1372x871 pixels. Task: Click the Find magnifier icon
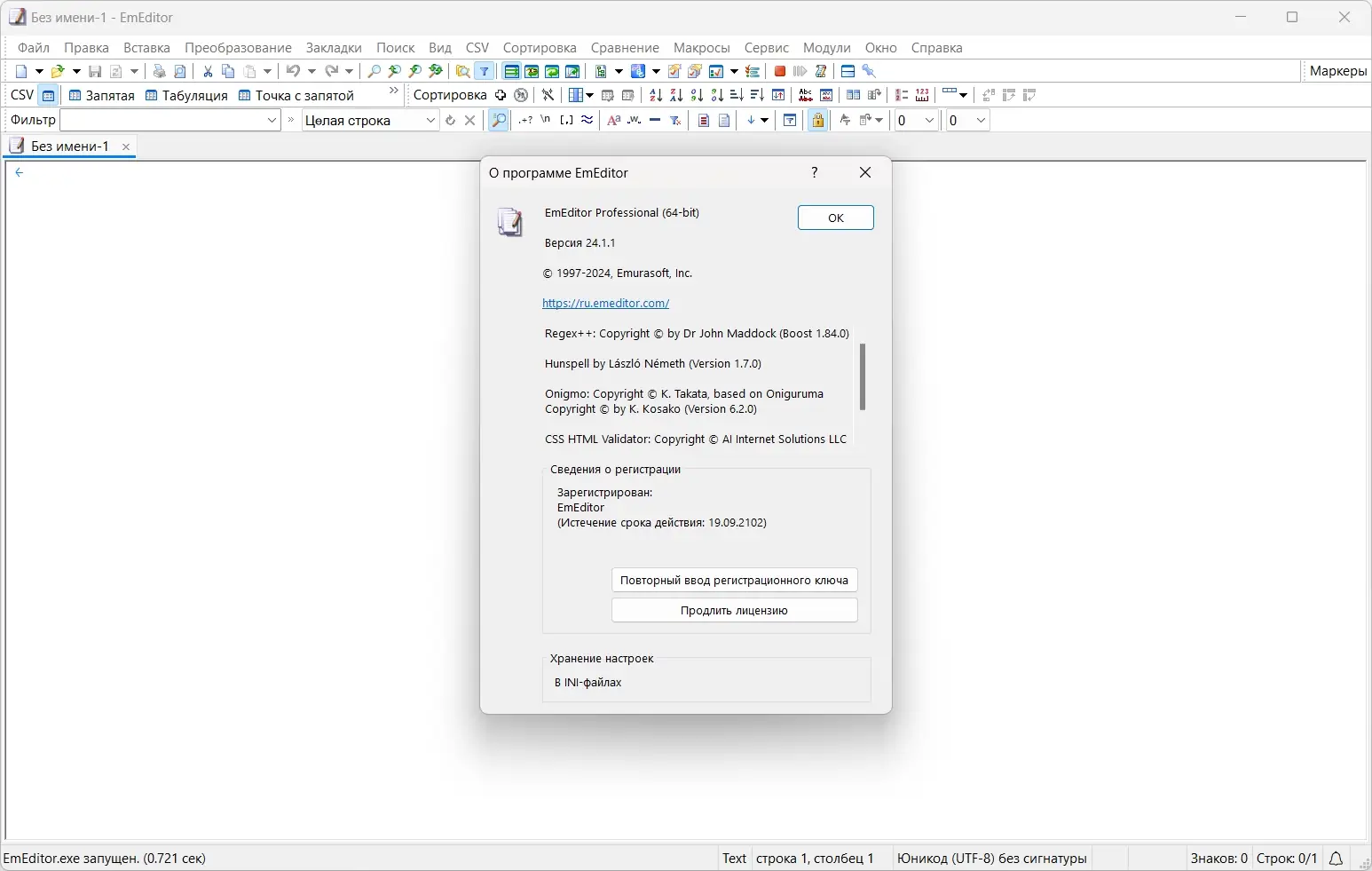pyautogui.click(x=375, y=71)
